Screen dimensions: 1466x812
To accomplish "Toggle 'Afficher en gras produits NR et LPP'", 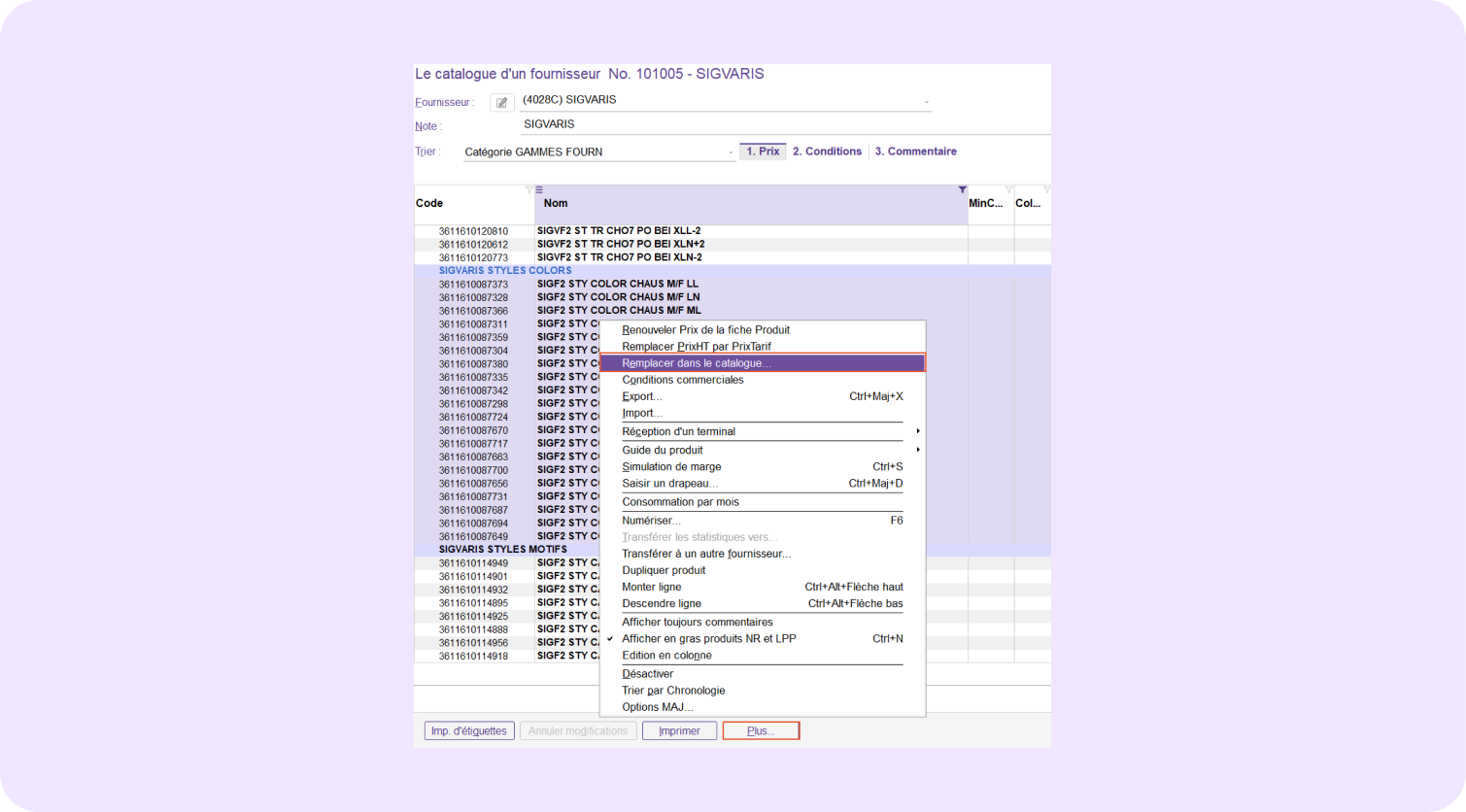I will [708, 639].
